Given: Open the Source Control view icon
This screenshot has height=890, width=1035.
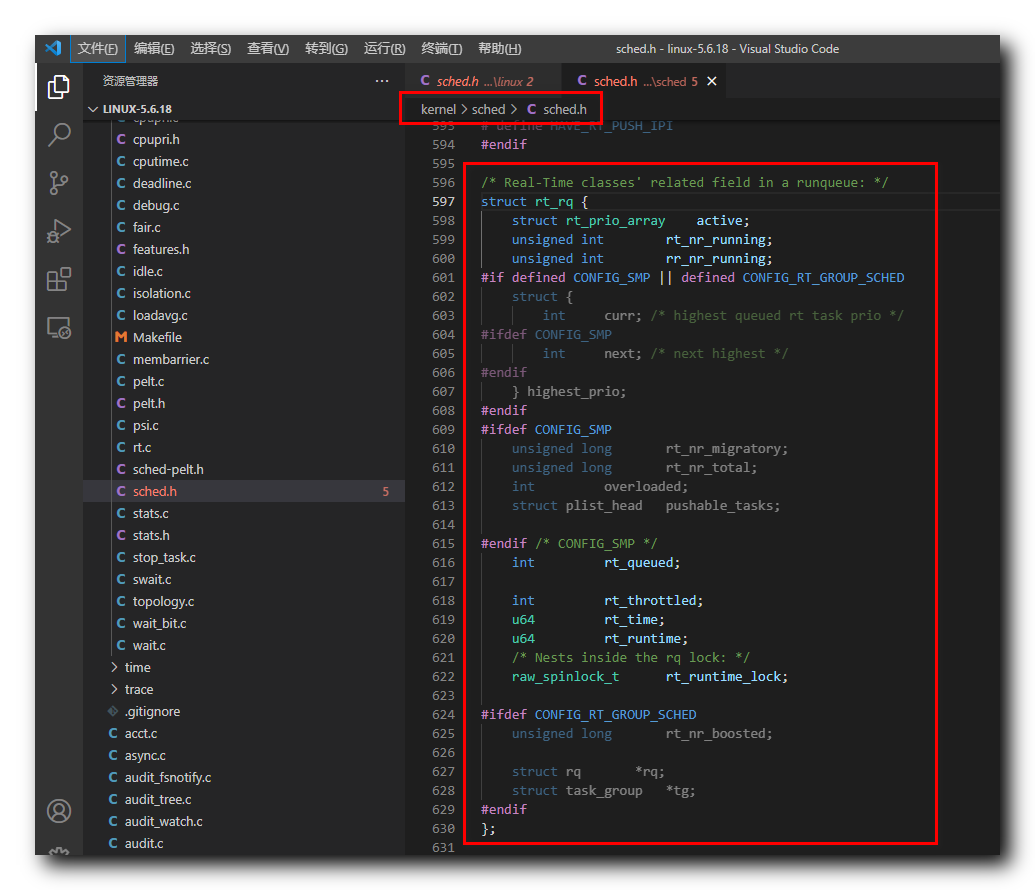Looking at the screenshot, I should coord(59,183).
